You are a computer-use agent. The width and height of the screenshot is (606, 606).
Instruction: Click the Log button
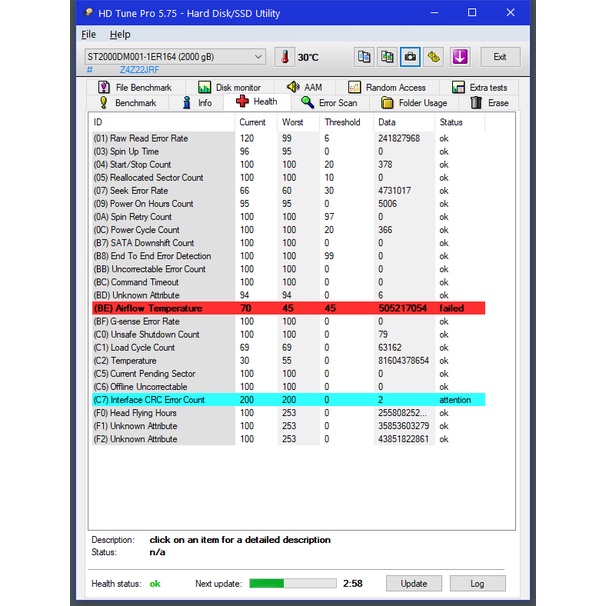(477, 583)
